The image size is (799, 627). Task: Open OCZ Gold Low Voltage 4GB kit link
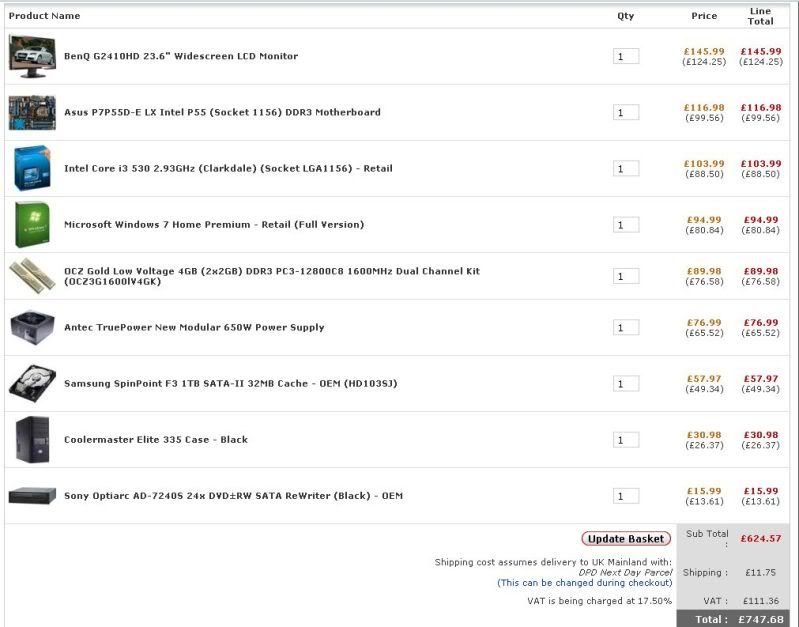coord(272,276)
